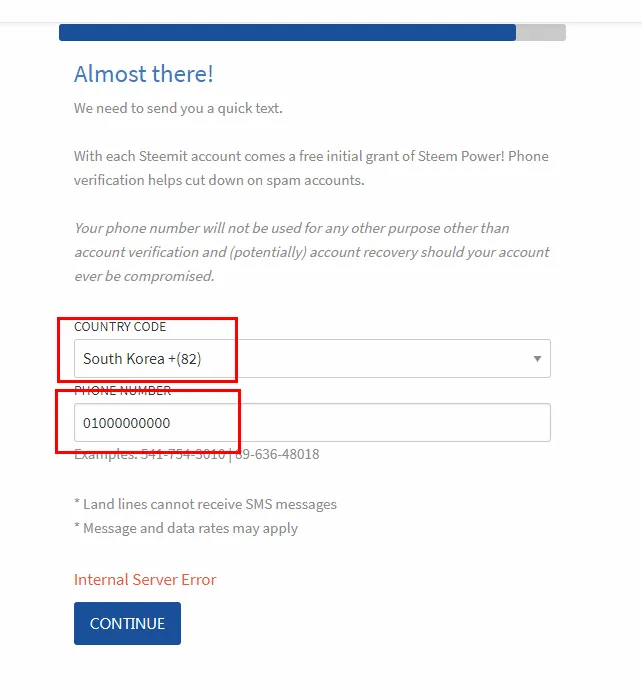
Task: Click the italic phone number privacy notice
Action: tap(311, 252)
